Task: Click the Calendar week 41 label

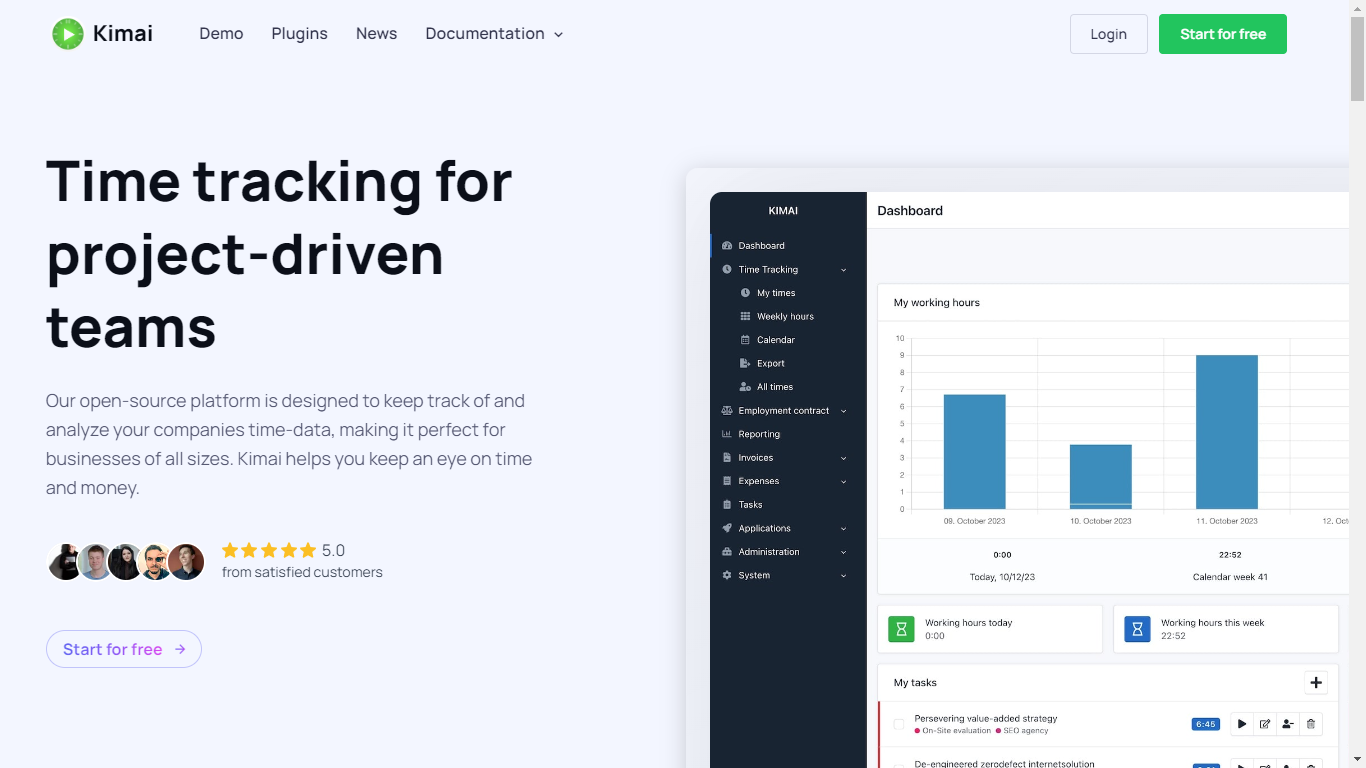Action: pyautogui.click(x=1230, y=577)
